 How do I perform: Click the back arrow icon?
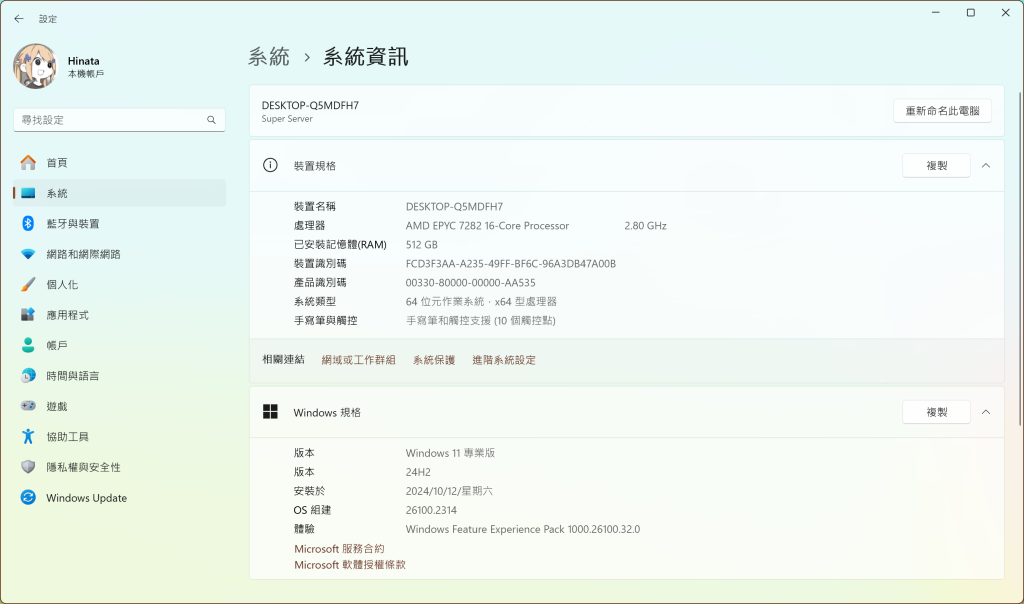[19, 18]
